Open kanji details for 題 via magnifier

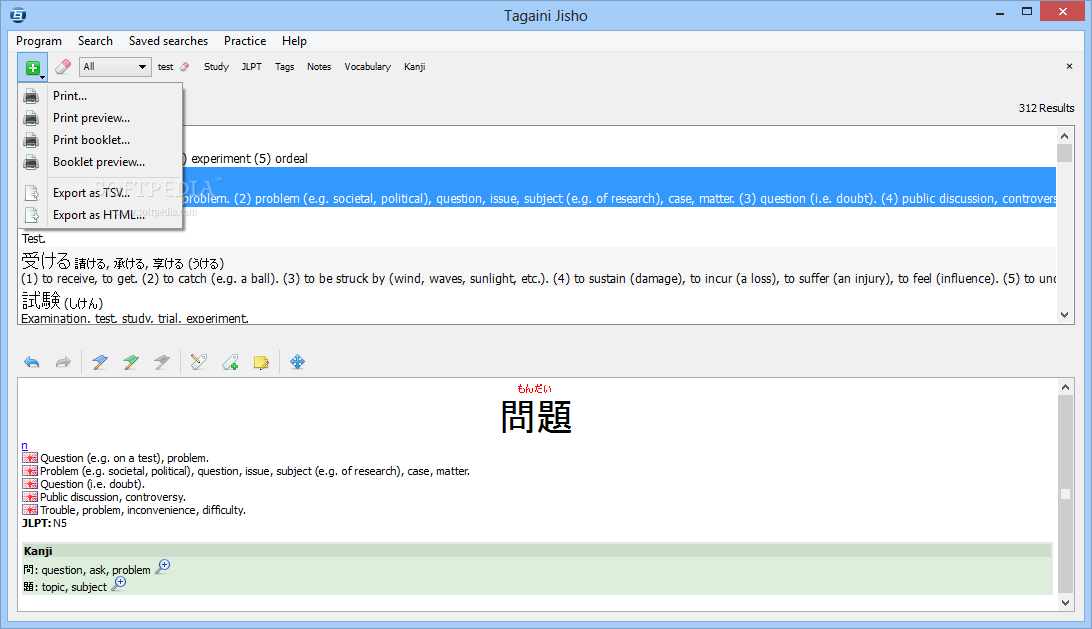click(x=119, y=584)
